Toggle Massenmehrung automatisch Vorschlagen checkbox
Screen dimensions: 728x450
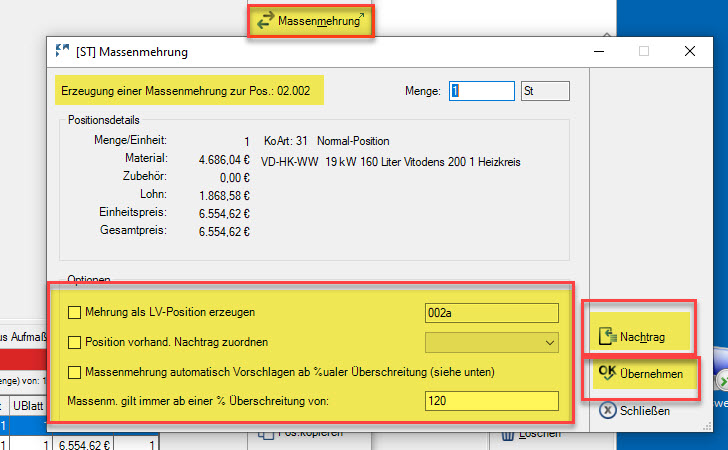pos(75,372)
